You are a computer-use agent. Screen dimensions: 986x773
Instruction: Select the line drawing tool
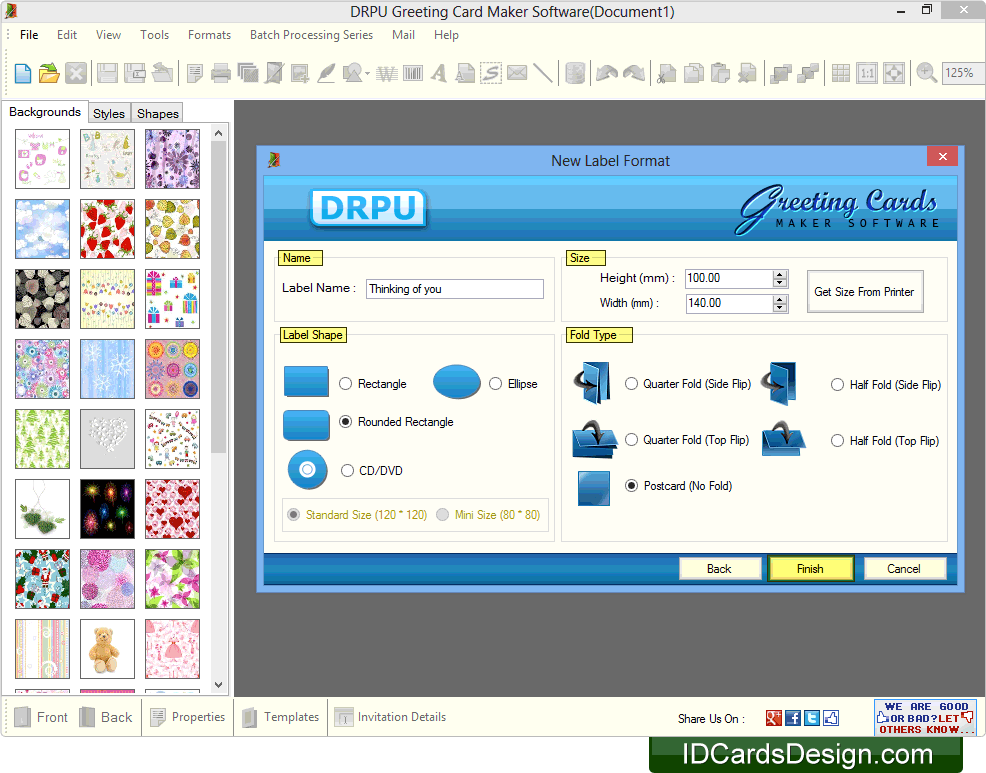coord(543,72)
